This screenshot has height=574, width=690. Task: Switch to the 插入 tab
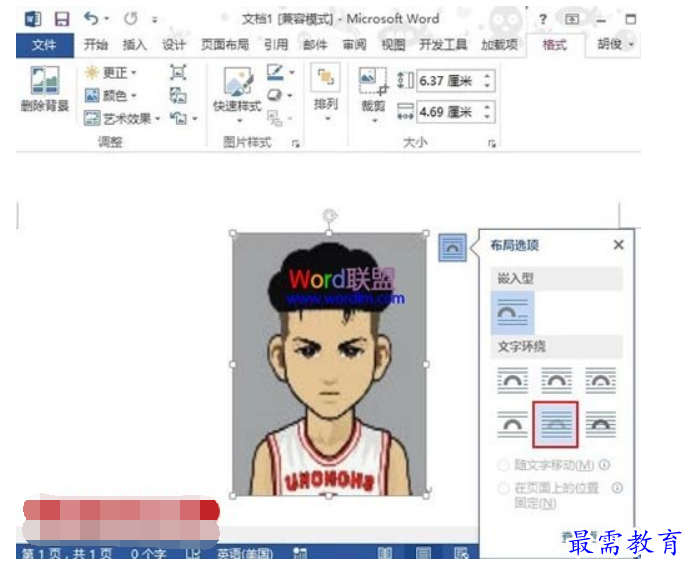(134, 44)
